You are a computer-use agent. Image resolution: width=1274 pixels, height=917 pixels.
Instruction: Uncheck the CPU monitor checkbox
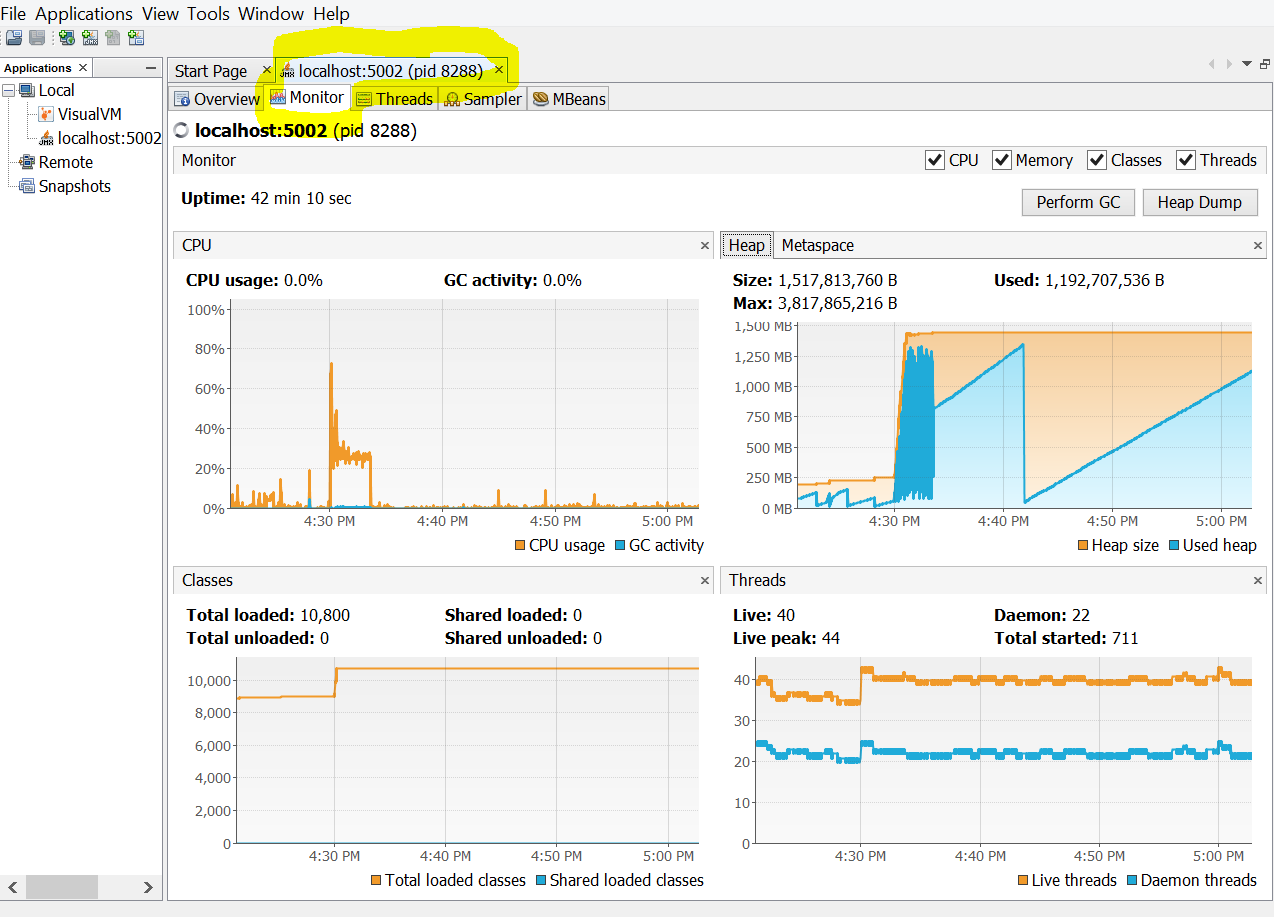[x=934, y=159]
